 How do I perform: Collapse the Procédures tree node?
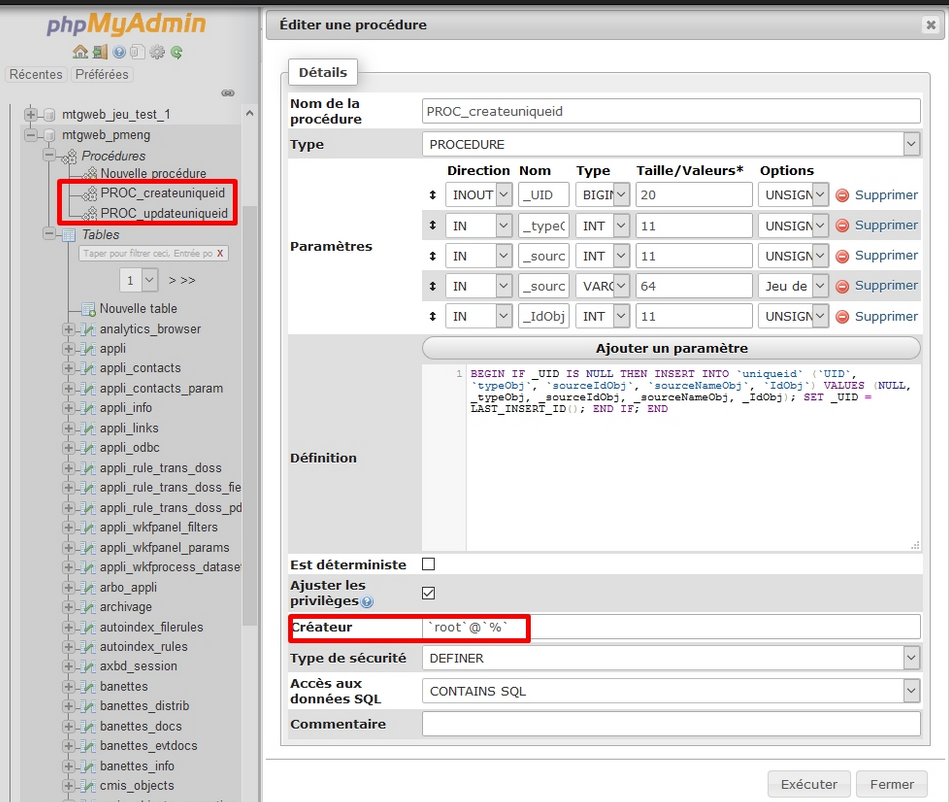[x=49, y=156]
